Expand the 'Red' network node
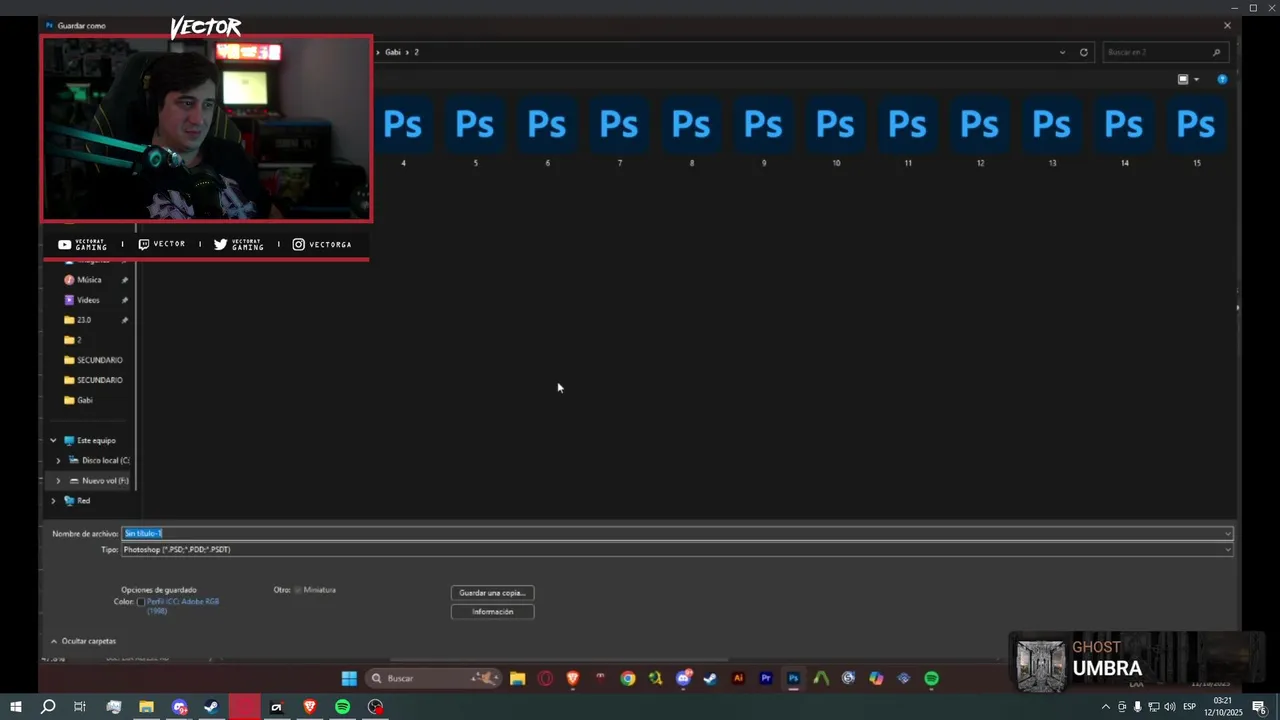Screen dimensions: 1280x720 (53, 501)
